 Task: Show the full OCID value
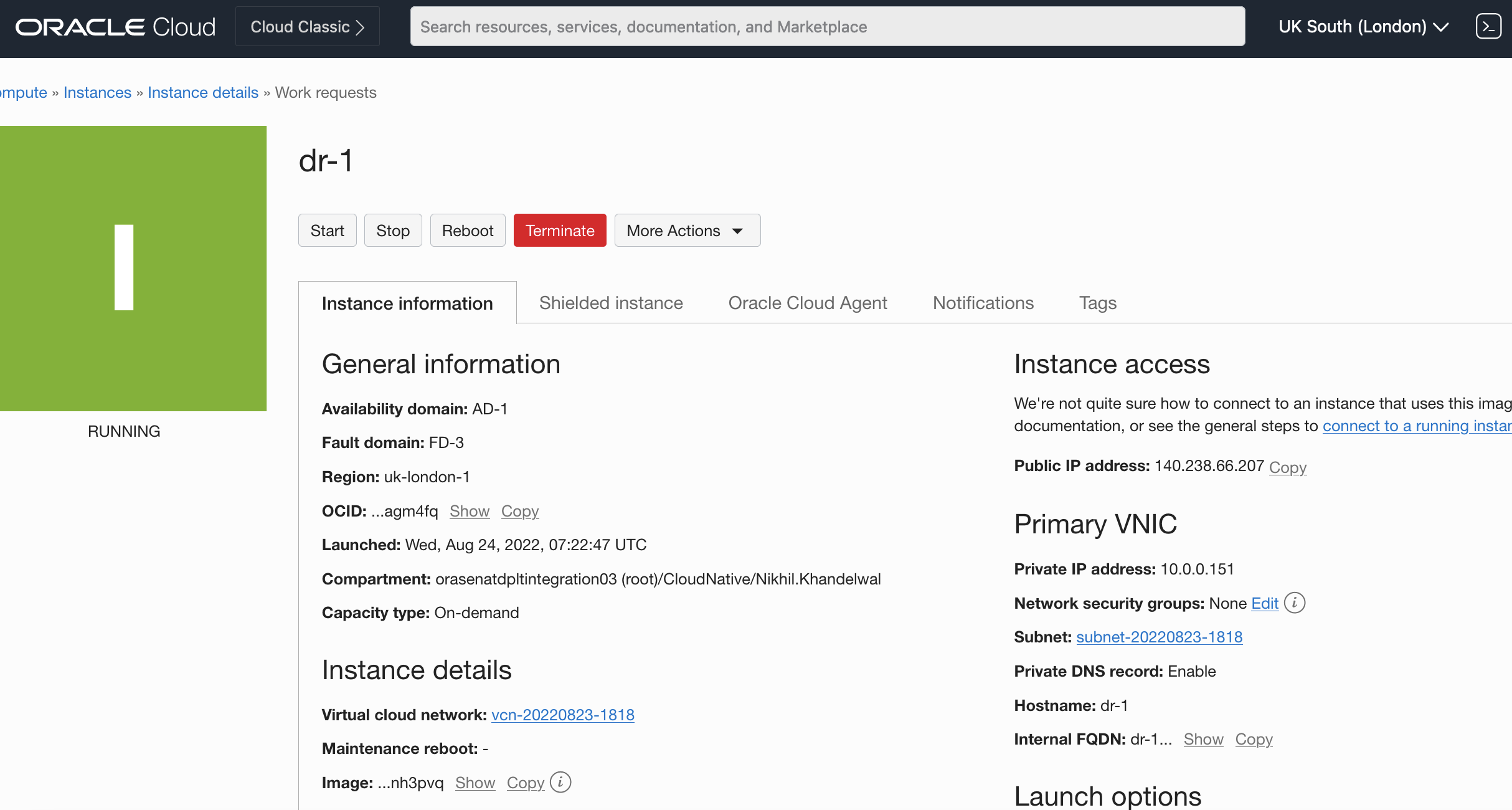[469, 511]
